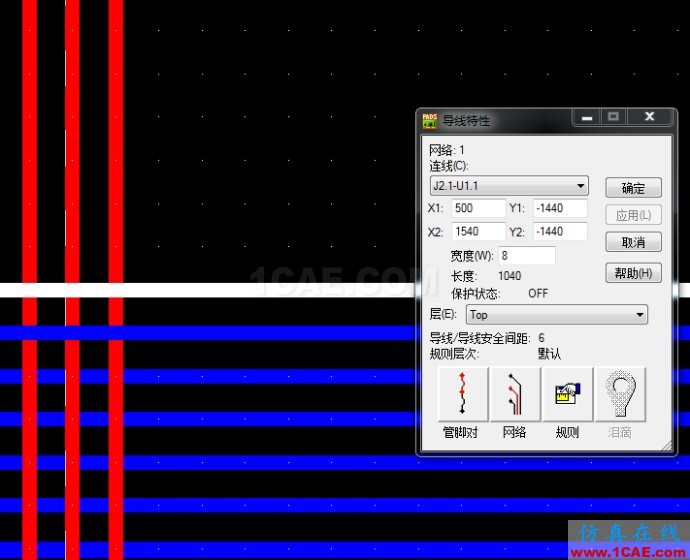Click the 网络: 1 label
The height and width of the screenshot is (560, 690).
(447, 150)
